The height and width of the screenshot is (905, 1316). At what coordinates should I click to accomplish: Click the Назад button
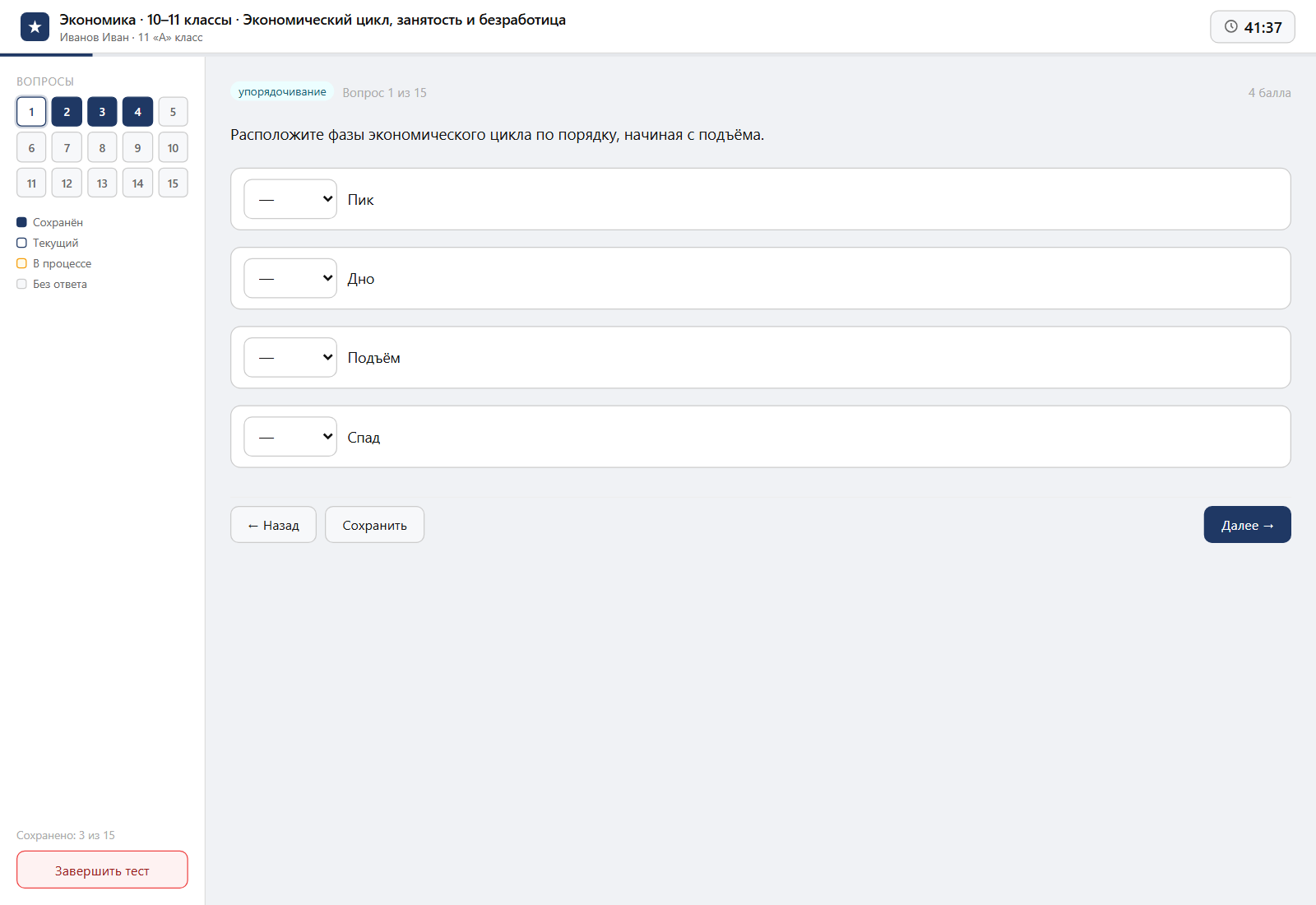click(x=273, y=525)
